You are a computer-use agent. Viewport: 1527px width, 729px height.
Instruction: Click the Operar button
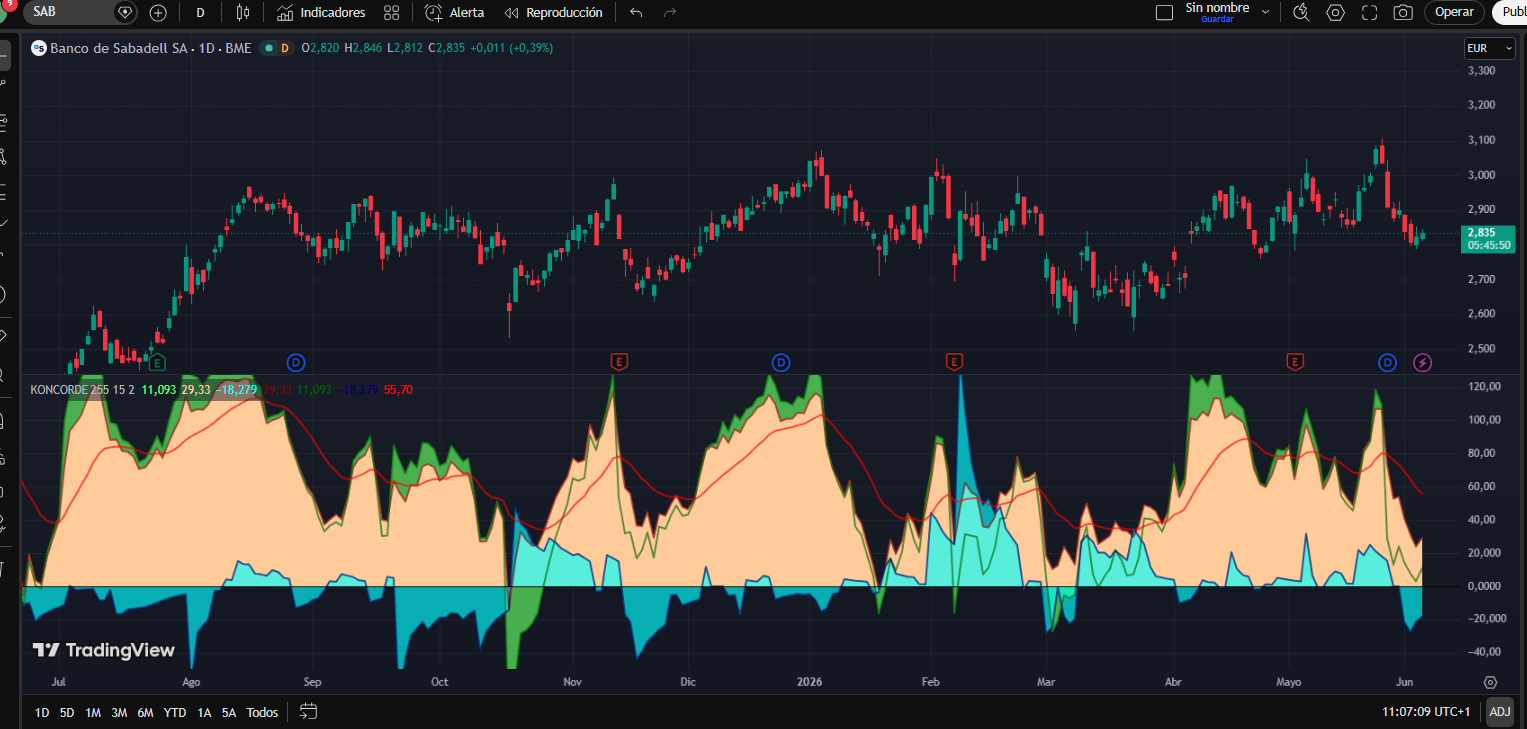(1454, 12)
